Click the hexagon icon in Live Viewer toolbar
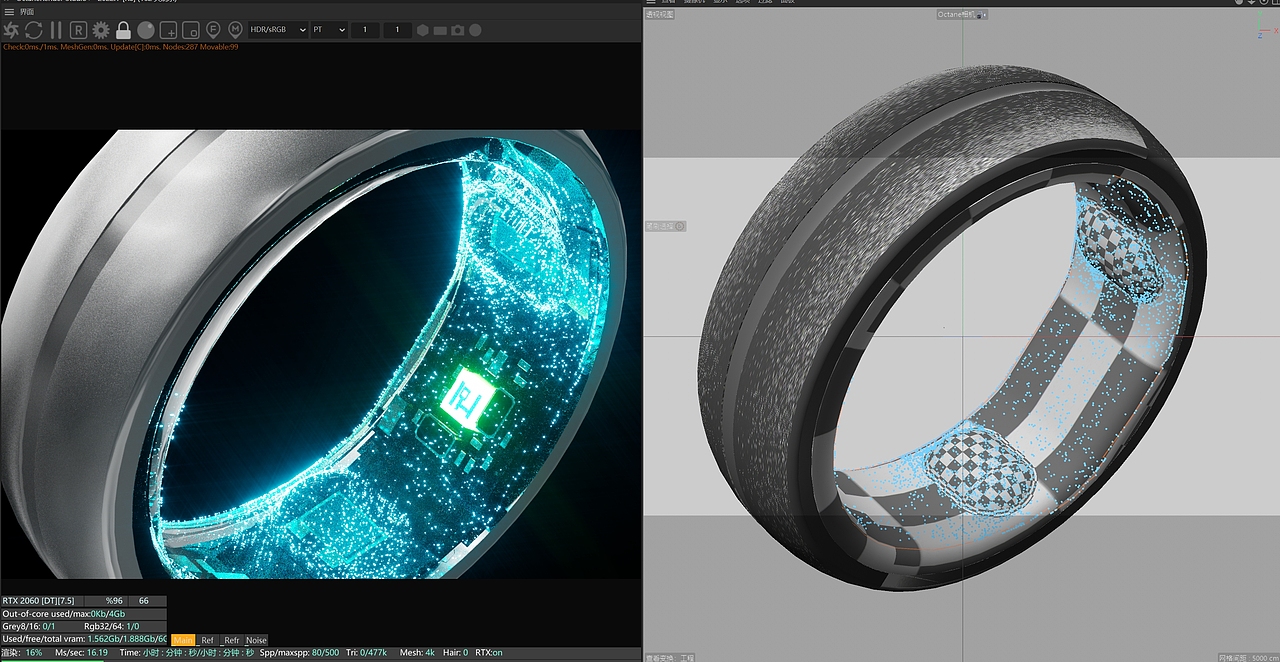This screenshot has height=662, width=1280. (423, 30)
